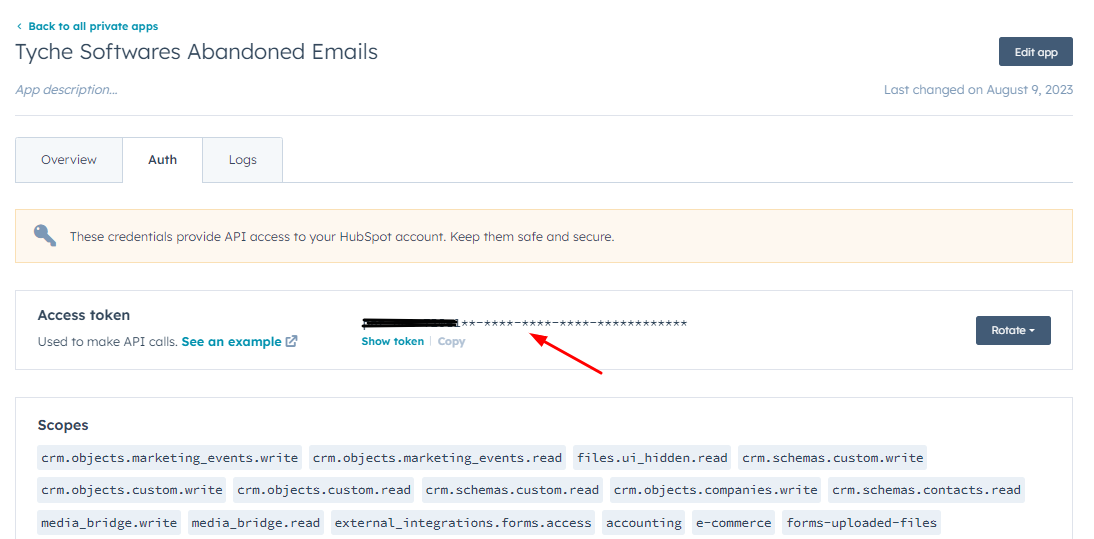Select the files.ui_hidden.read scope tag
The image size is (1094, 539).
652,458
